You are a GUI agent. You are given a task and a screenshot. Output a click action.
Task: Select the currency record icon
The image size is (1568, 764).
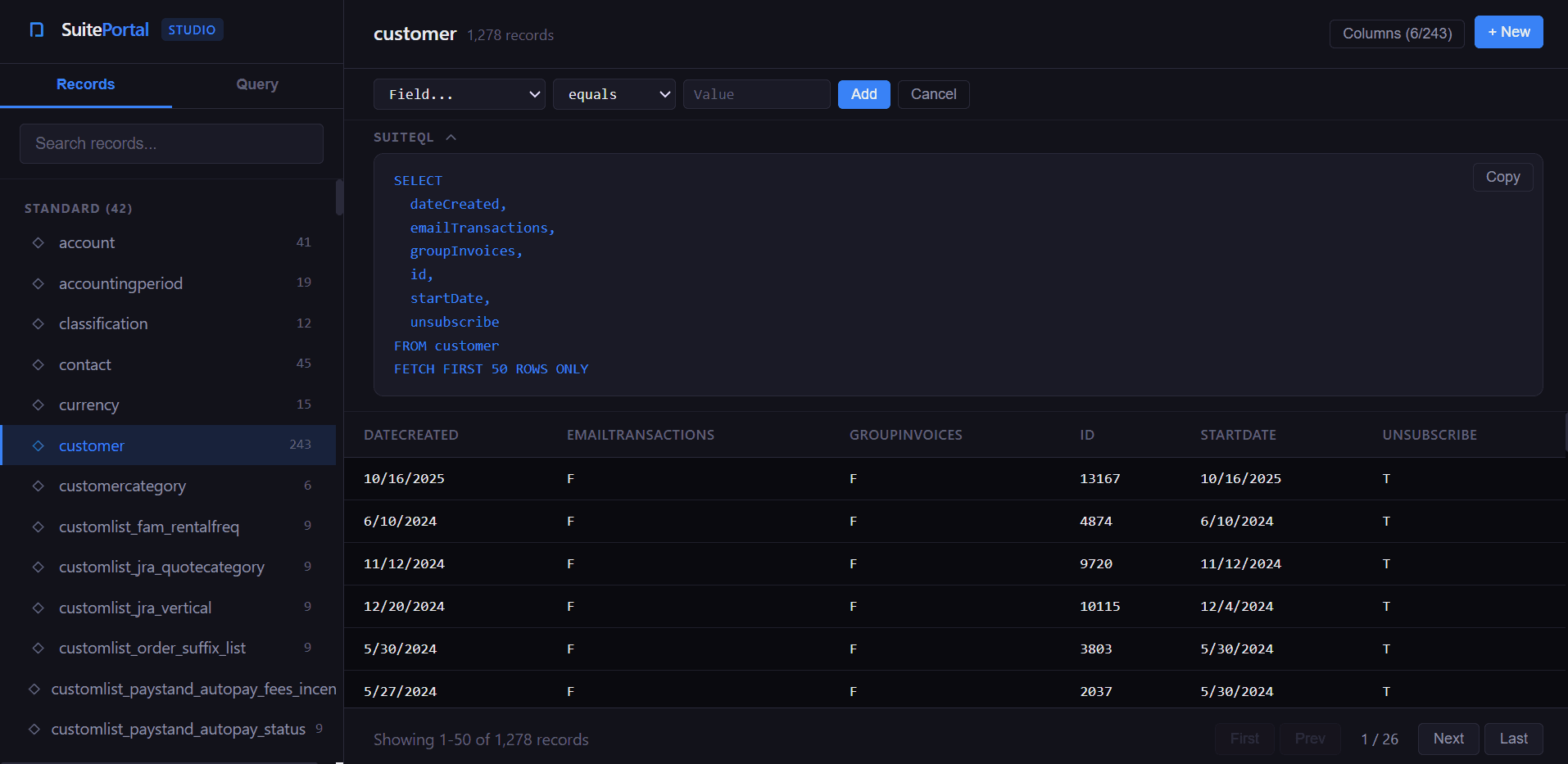pos(38,405)
